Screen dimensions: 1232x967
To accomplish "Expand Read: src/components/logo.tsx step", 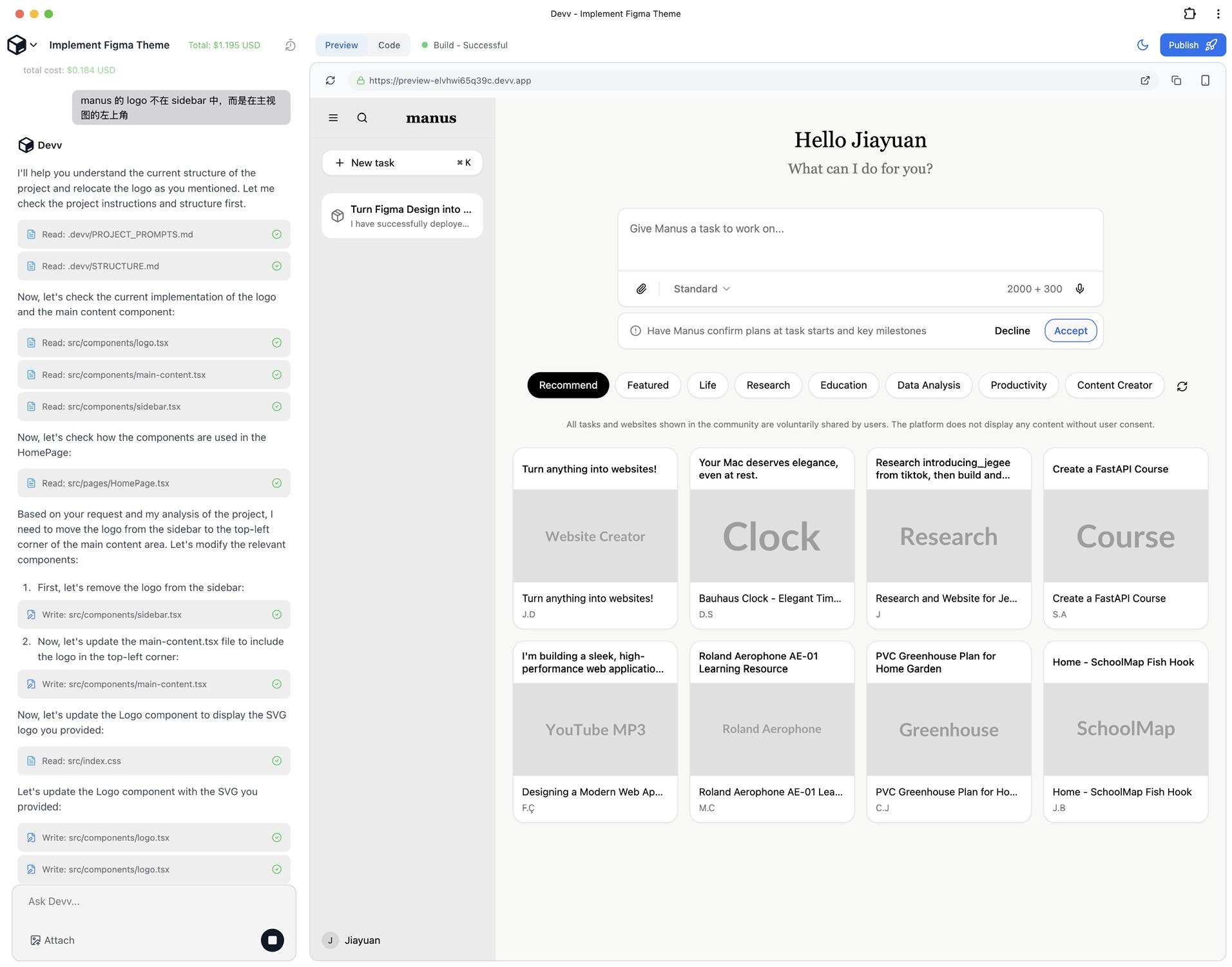I will point(153,343).
